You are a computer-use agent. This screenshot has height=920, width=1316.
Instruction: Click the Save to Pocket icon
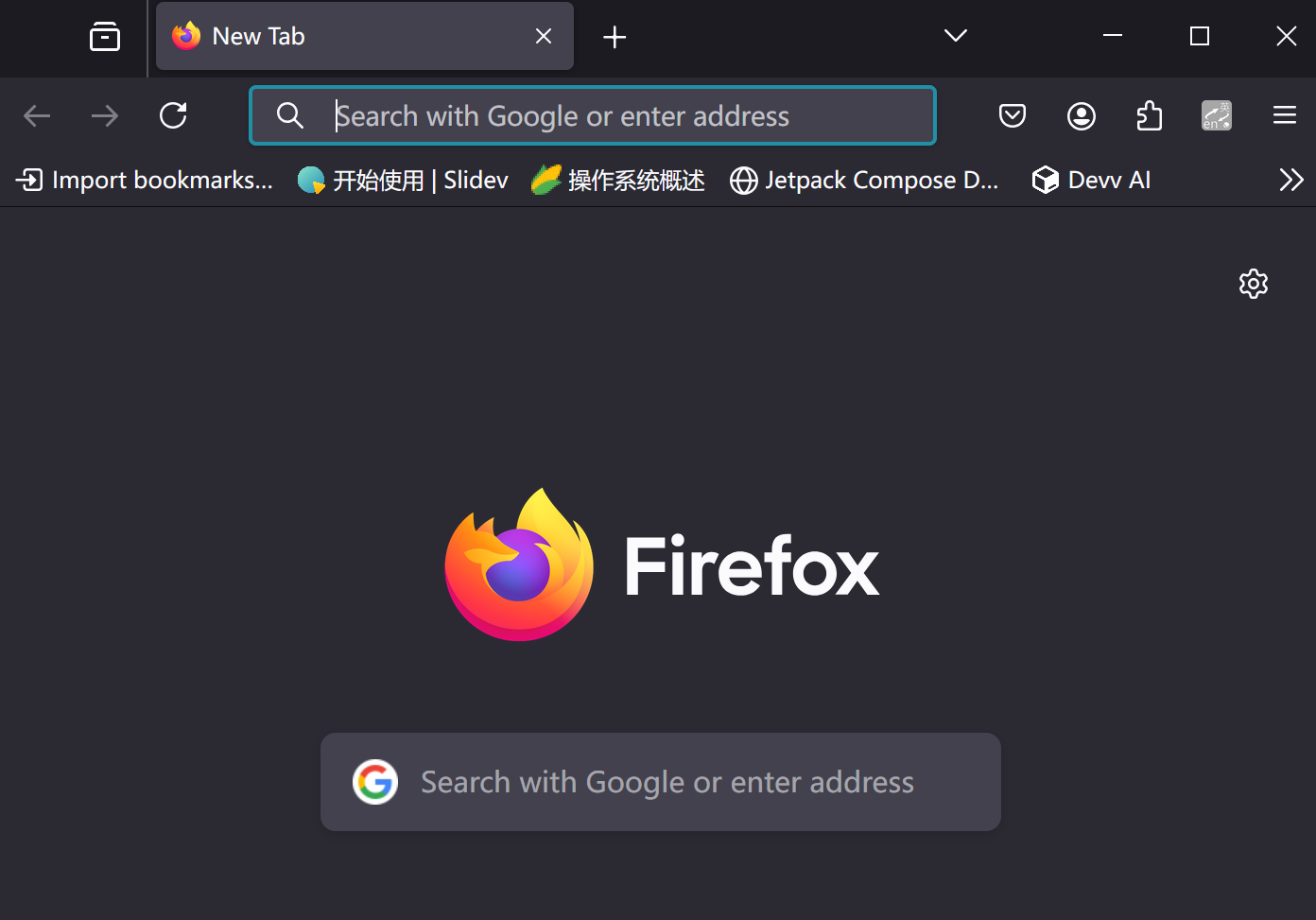pyautogui.click(x=1012, y=116)
